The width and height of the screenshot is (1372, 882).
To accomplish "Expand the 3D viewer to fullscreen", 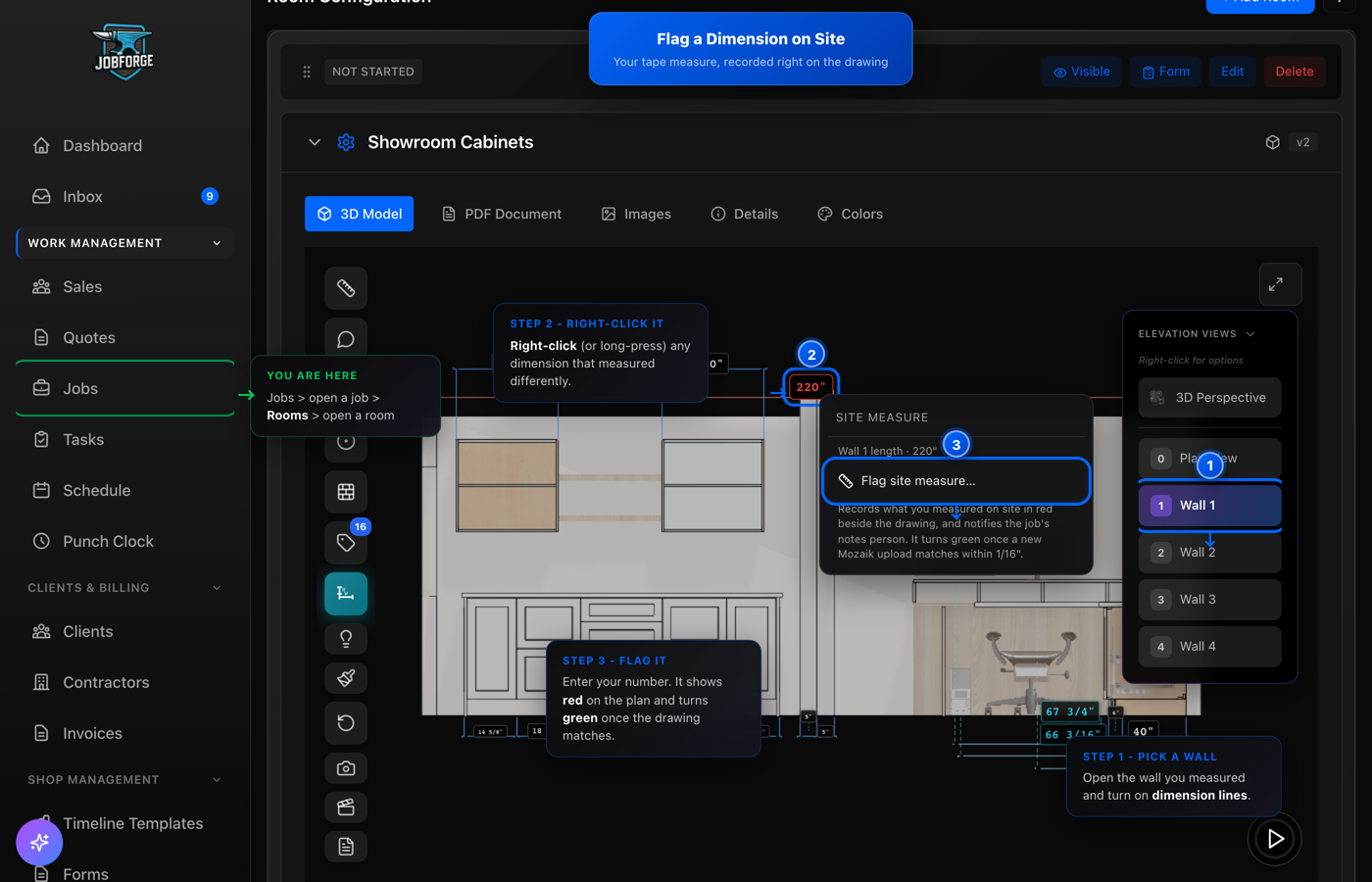I will click(x=1280, y=284).
